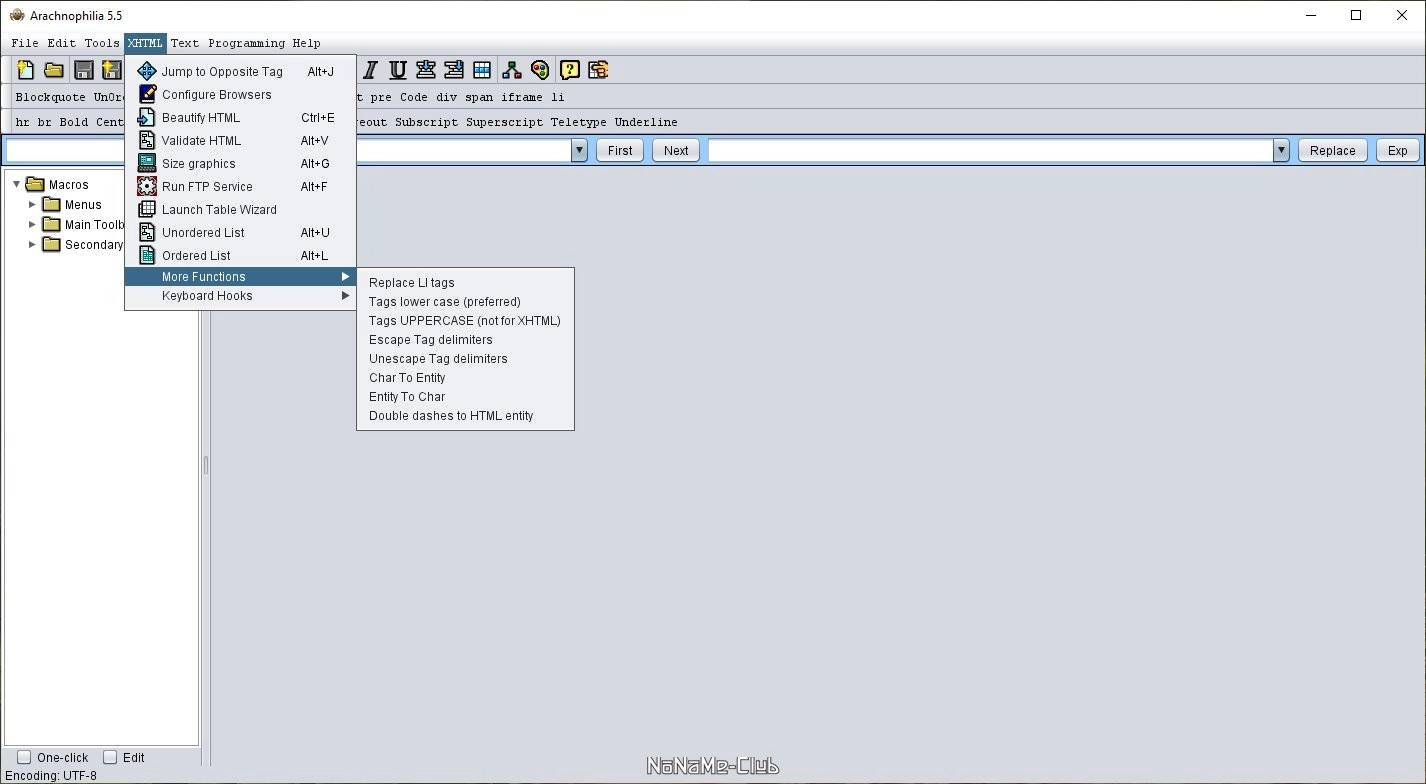Screen dimensions: 1426x784
Task: Open the search field dropdown arrow
Action: click(579, 150)
